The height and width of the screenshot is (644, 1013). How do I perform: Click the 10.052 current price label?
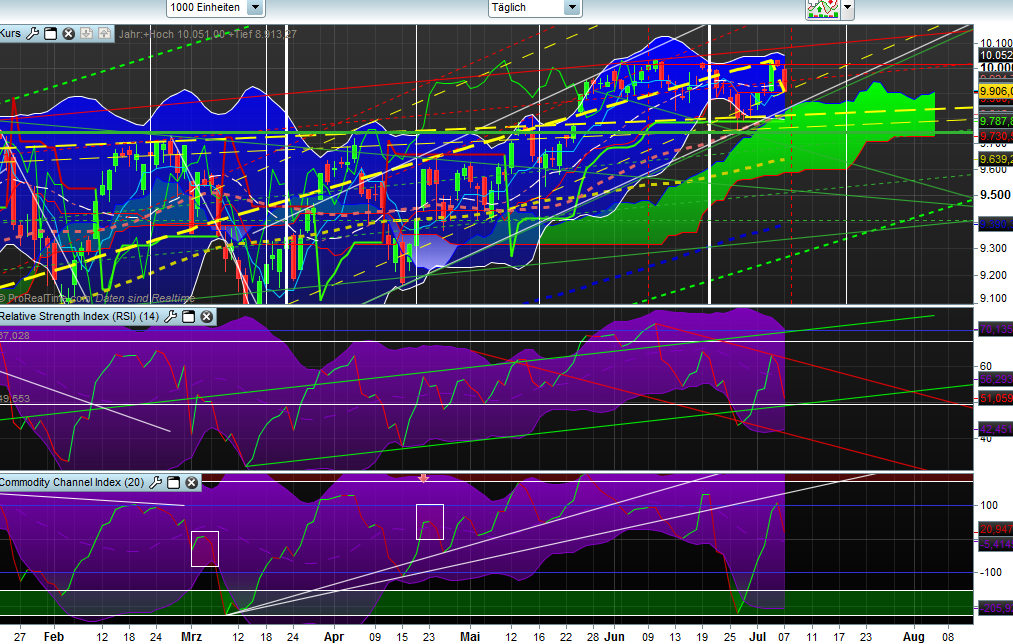pyautogui.click(x=996, y=56)
